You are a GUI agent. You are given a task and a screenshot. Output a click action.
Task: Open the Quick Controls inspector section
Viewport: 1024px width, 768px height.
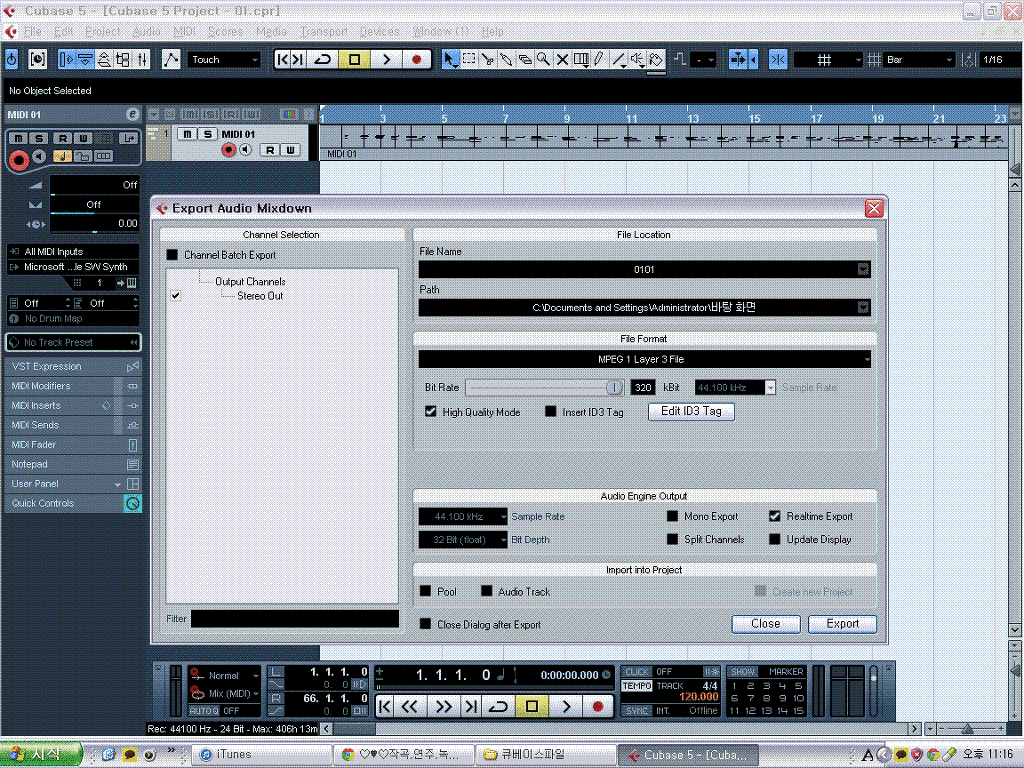click(73, 504)
